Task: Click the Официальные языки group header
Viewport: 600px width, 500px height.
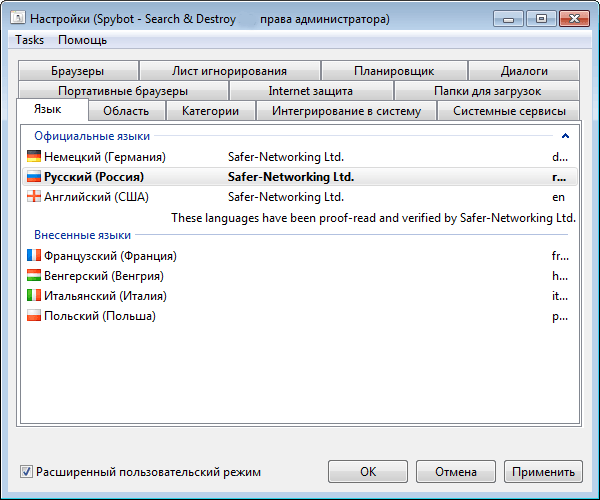Action: tap(92, 136)
